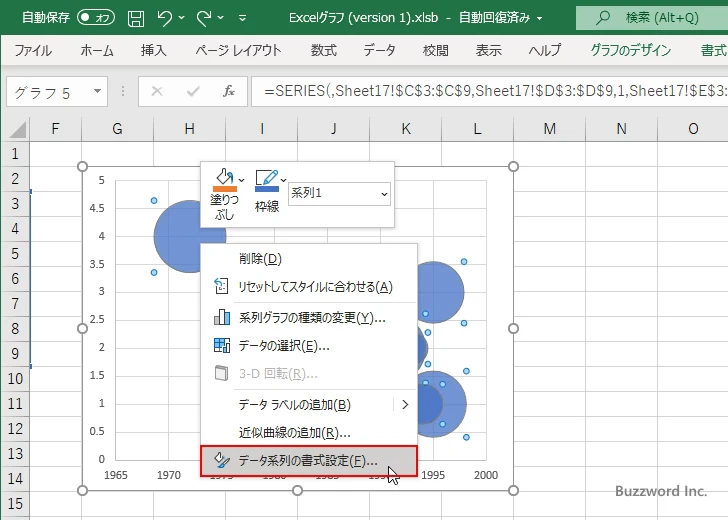This screenshot has width=728, height=520.
Task: Choose 削除(D) from context menu
Action: pyautogui.click(x=309, y=259)
